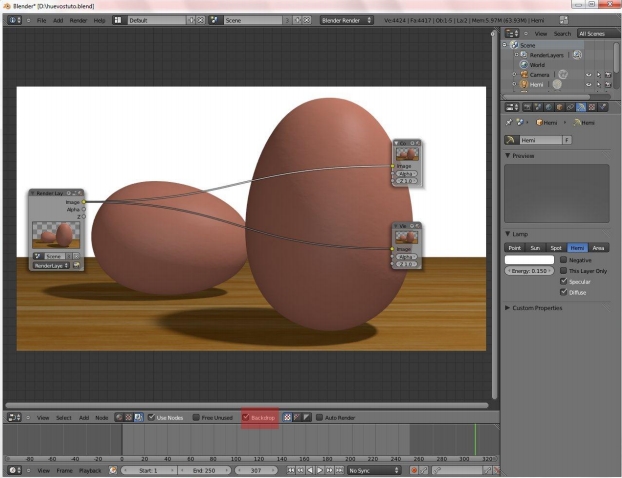Open the File menu
This screenshot has width=622, height=478.
click(x=42, y=20)
